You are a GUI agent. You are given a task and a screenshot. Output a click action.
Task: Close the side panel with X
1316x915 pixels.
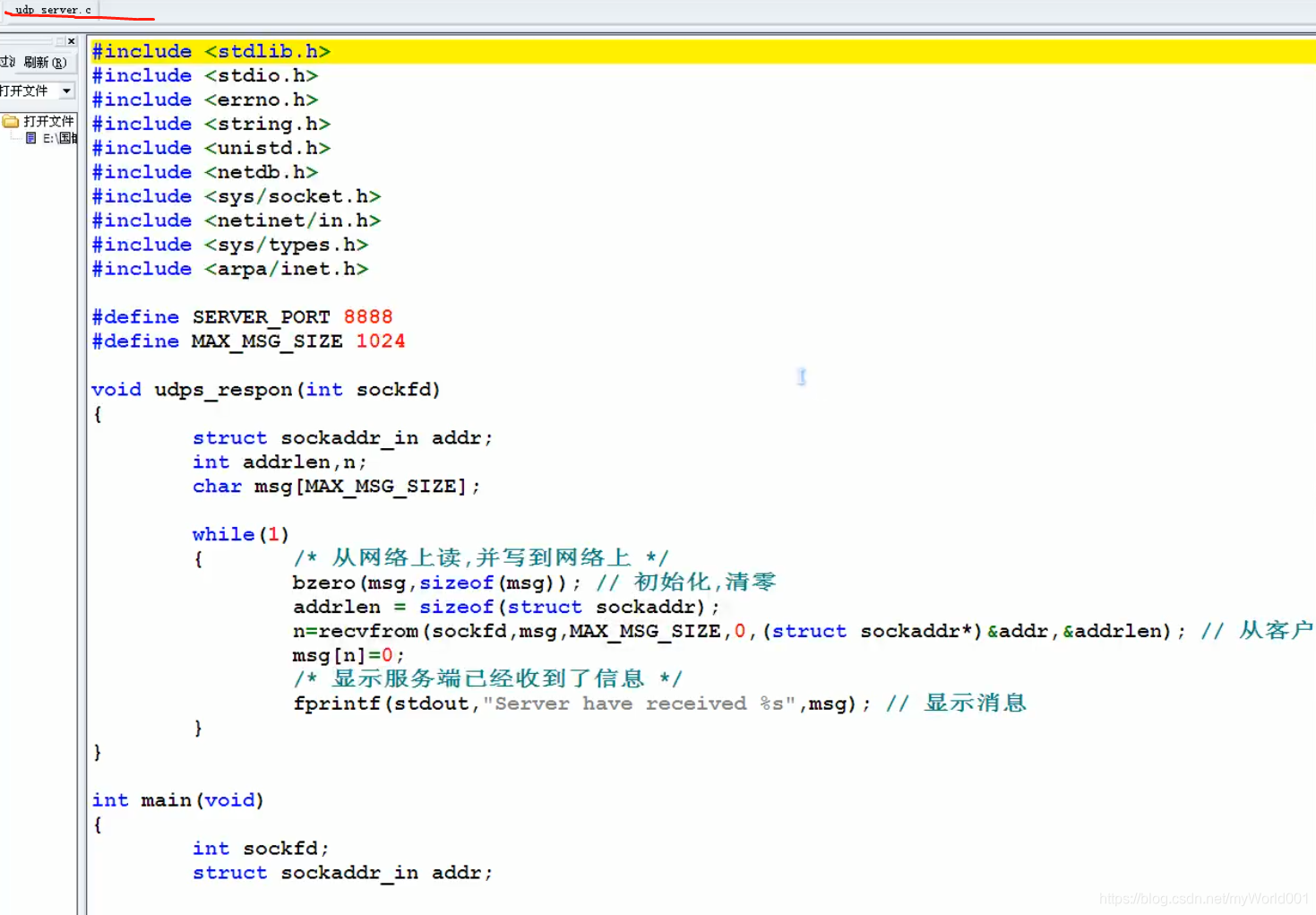click(72, 41)
